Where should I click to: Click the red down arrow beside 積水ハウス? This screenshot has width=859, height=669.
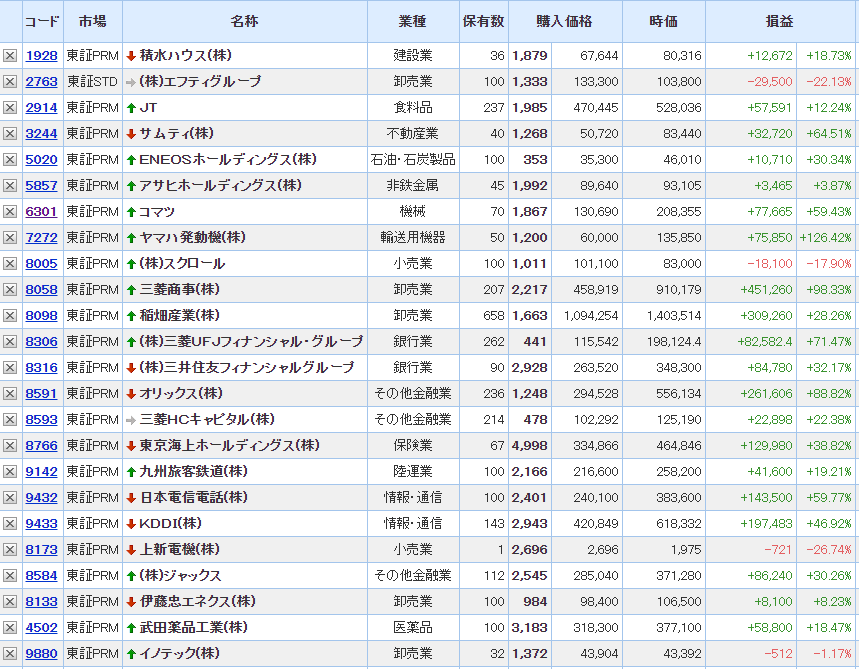[131, 56]
